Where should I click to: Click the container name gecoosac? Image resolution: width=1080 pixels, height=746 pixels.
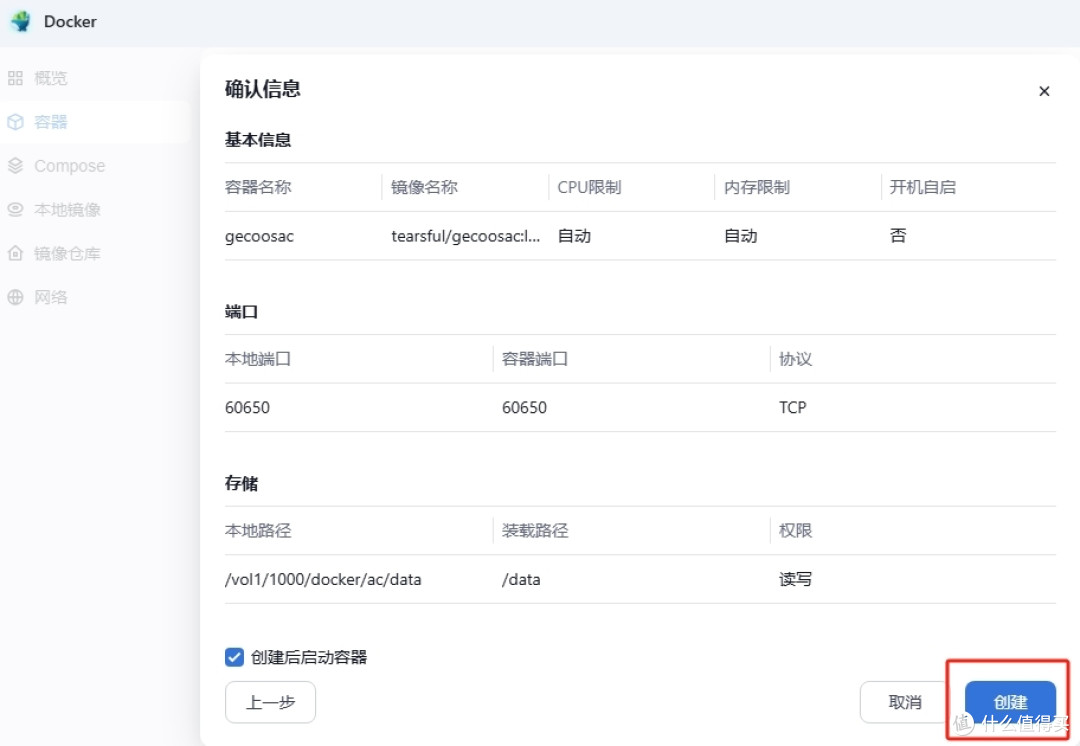[x=259, y=236]
